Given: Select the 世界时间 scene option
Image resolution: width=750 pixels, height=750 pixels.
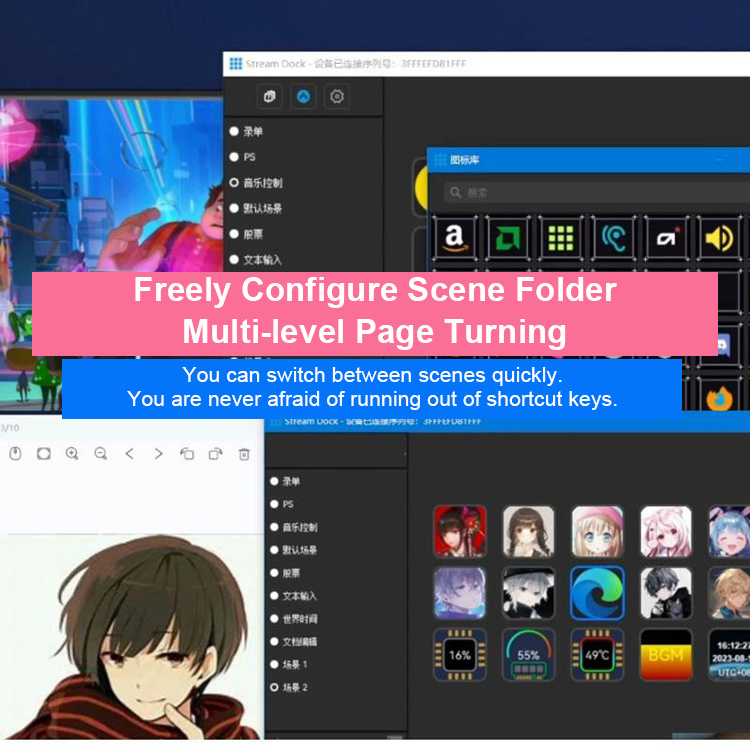Looking at the screenshot, I should click(275, 619).
